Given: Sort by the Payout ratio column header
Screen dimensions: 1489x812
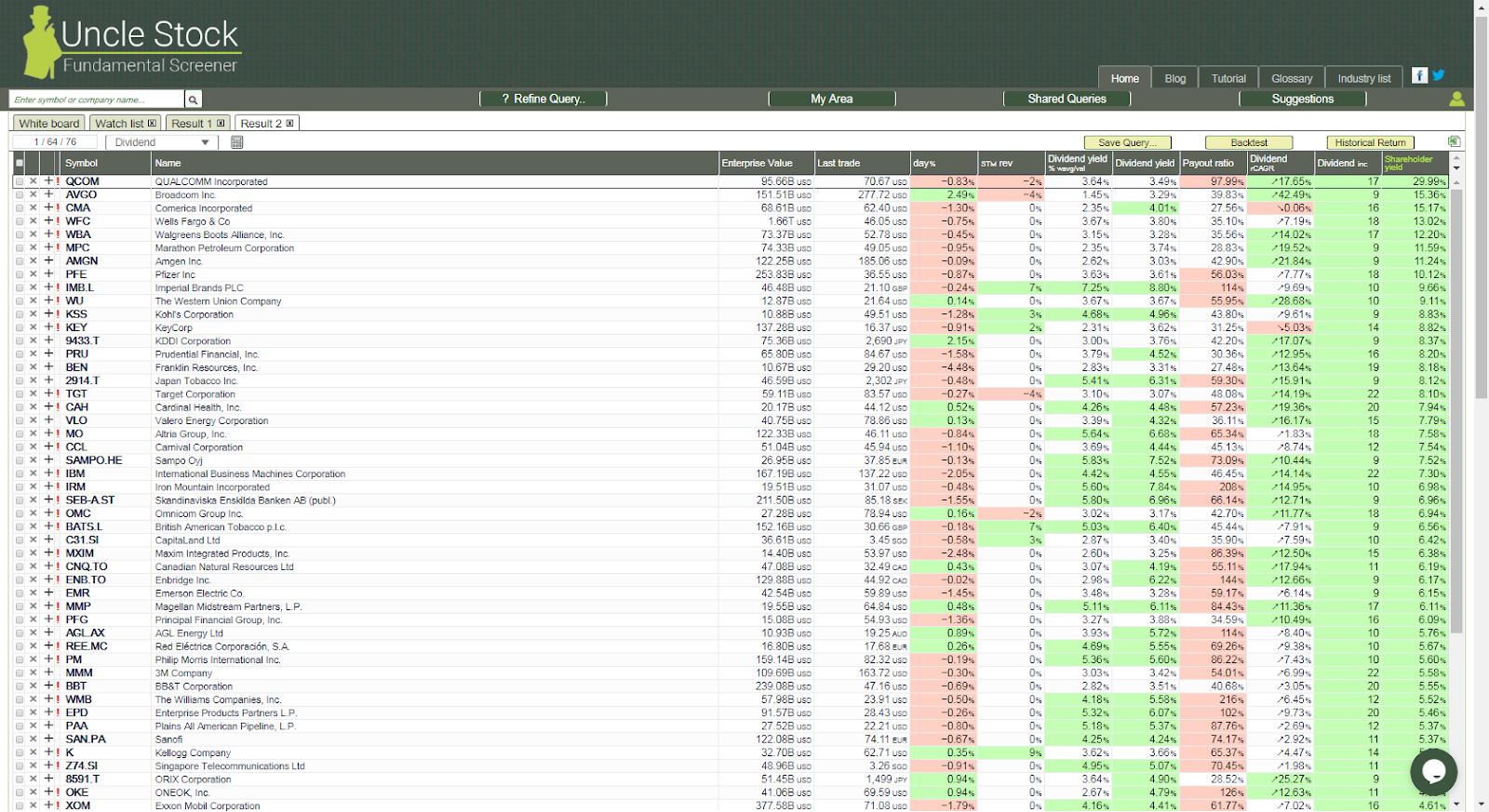Looking at the screenshot, I should (1213, 163).
